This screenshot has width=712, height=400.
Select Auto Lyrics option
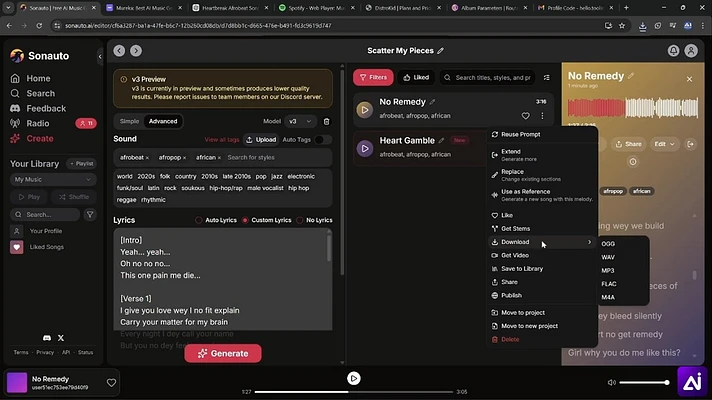[216, 220]
